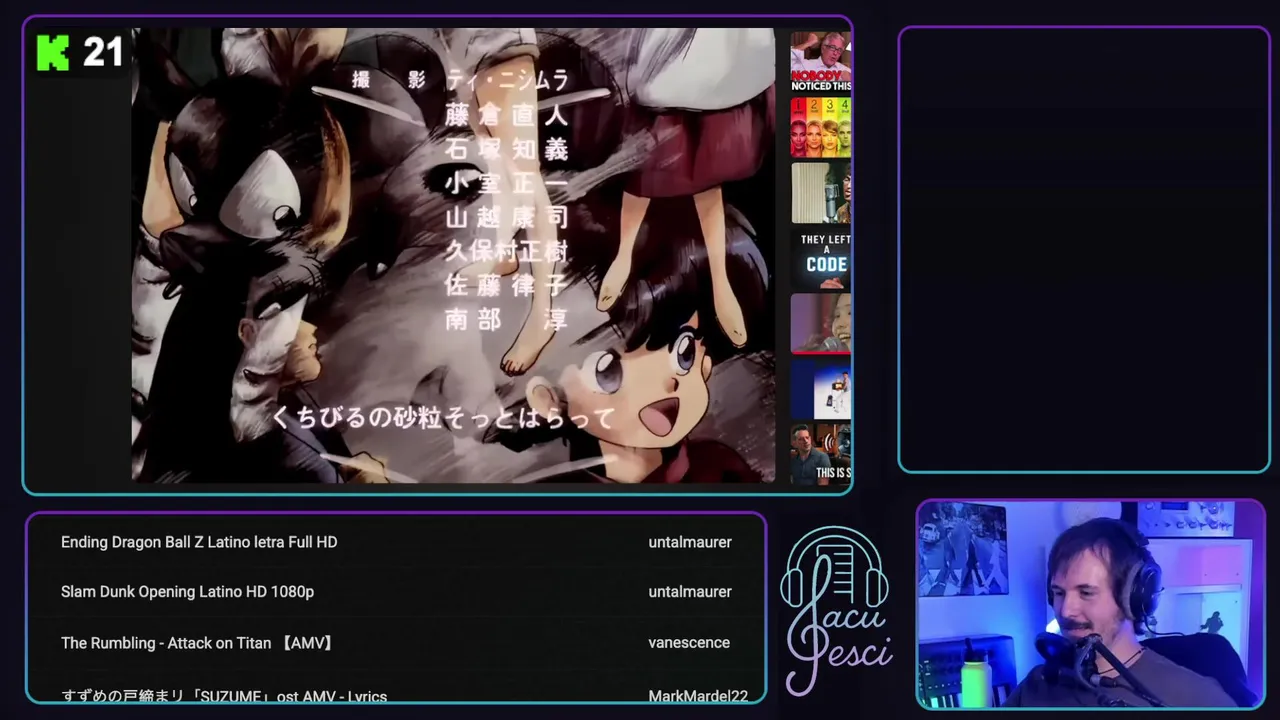Open the 'This Is S' thumbnail
Viewport: 1280px width, 720px height.
point(821,453)
